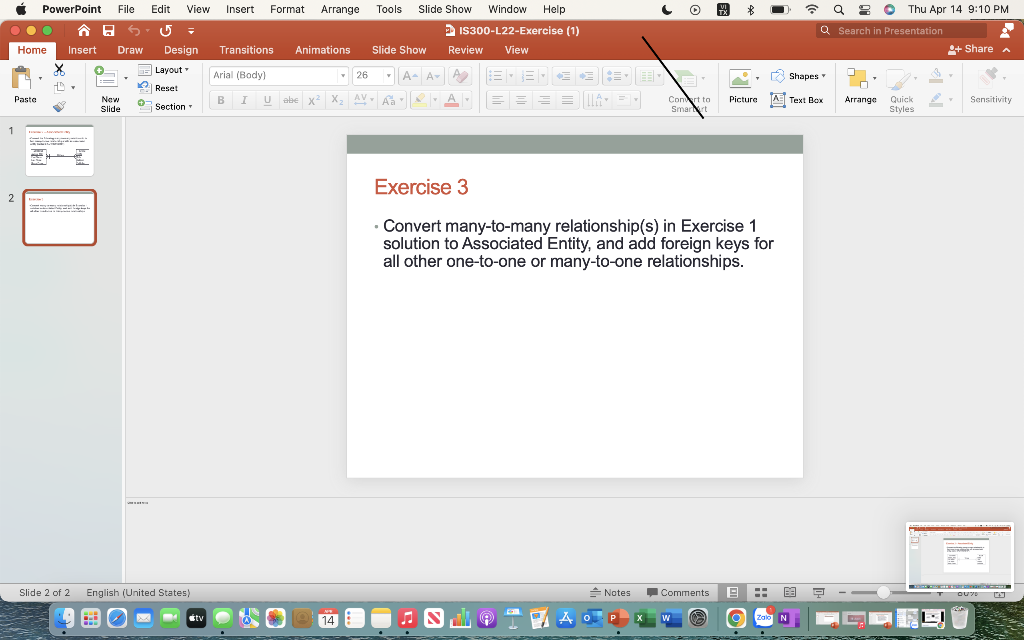Select slide 1 thumbnail in the sidebar
The width and height of the screenshot is (1024, 640).
(59, 150)
